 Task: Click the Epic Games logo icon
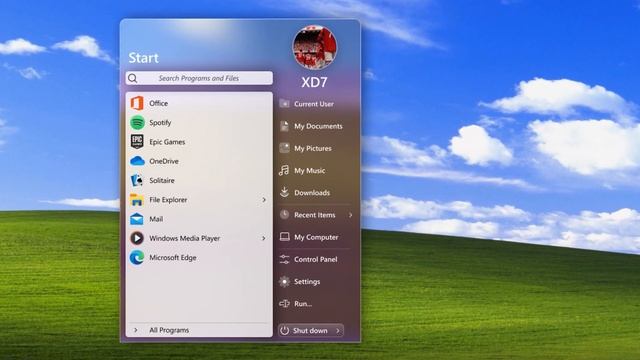pyautogui.click(x=137, y=142)
